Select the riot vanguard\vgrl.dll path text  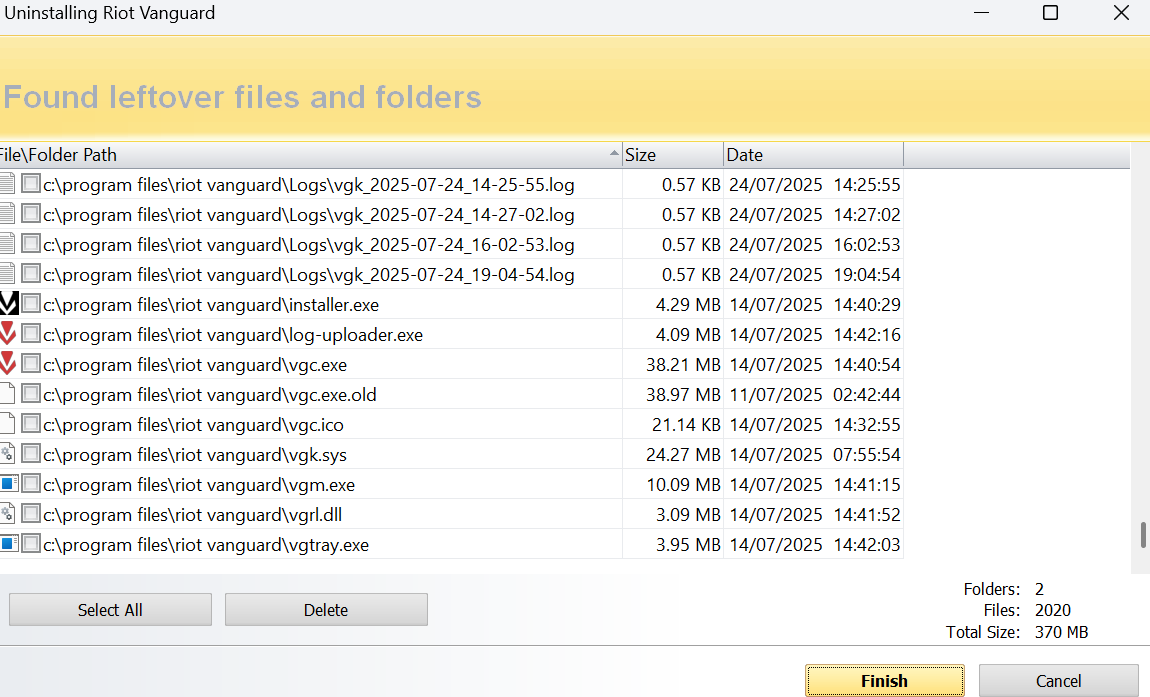pos(193,516)
